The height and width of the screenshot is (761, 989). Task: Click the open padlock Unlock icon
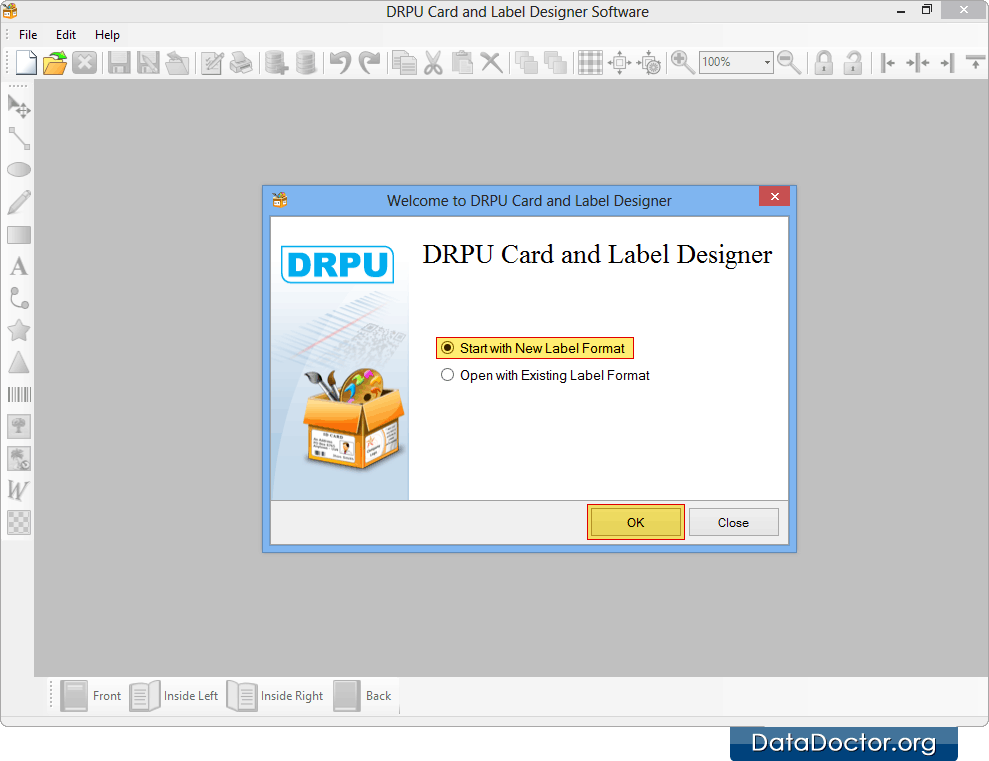pos(853,62)
